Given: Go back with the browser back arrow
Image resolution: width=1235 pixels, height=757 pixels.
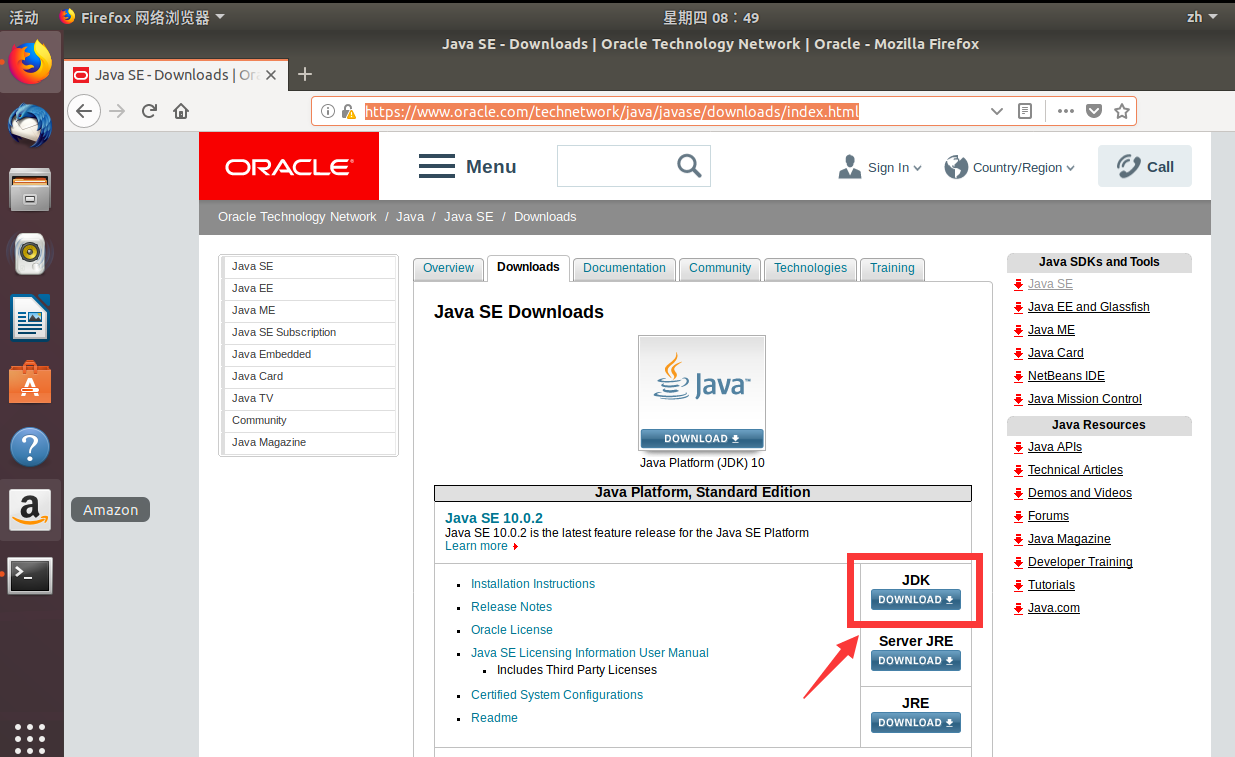Looking at the screenshot, I should (x=84, y=111).
